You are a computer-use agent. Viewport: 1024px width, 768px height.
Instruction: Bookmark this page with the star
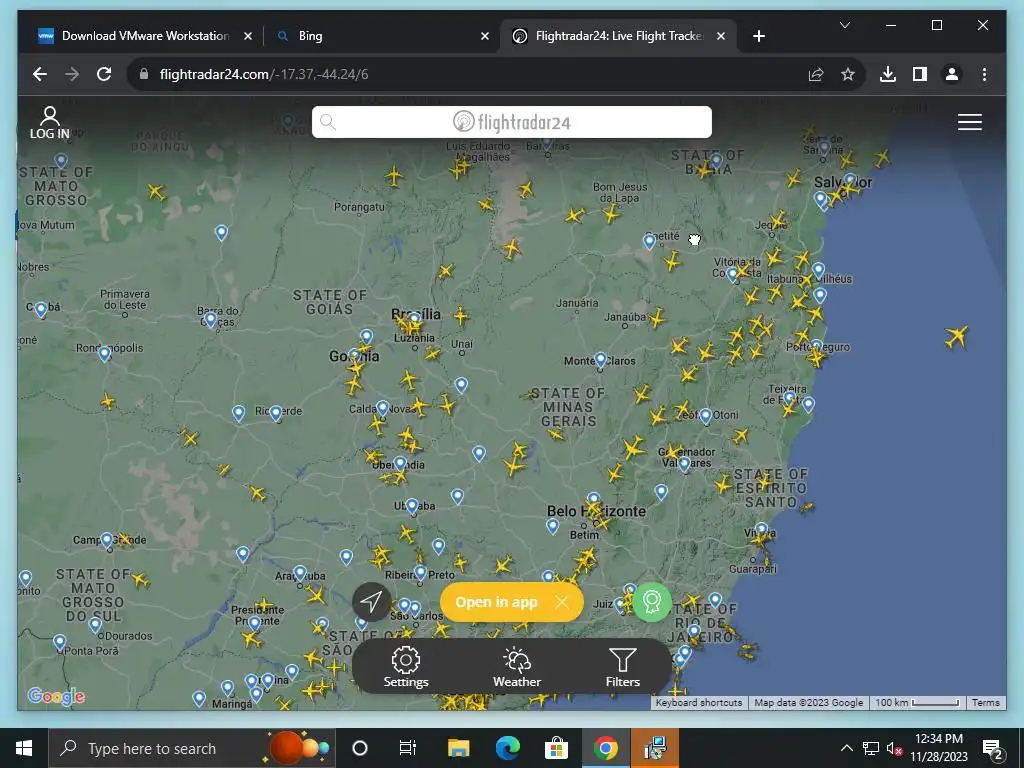pyautogui.click(x=848, y=74)
